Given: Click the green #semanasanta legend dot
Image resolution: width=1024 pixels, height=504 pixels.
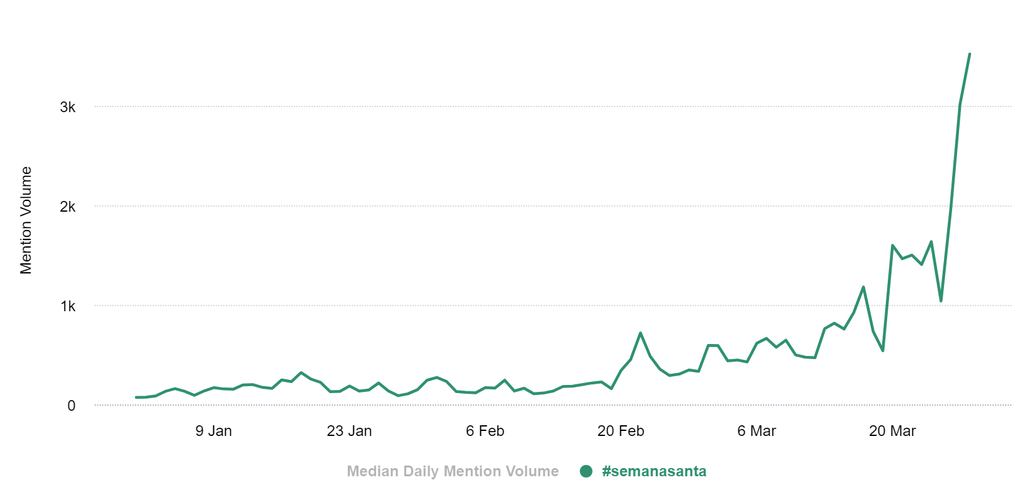Looking at the screenshot, I should (586, 471).
